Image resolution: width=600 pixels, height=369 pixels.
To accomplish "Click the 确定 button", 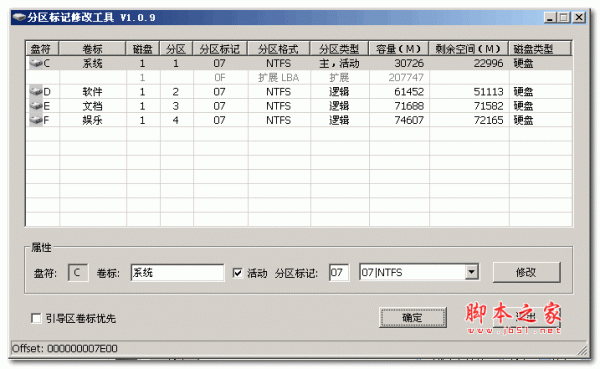I will tap(412, 317).
